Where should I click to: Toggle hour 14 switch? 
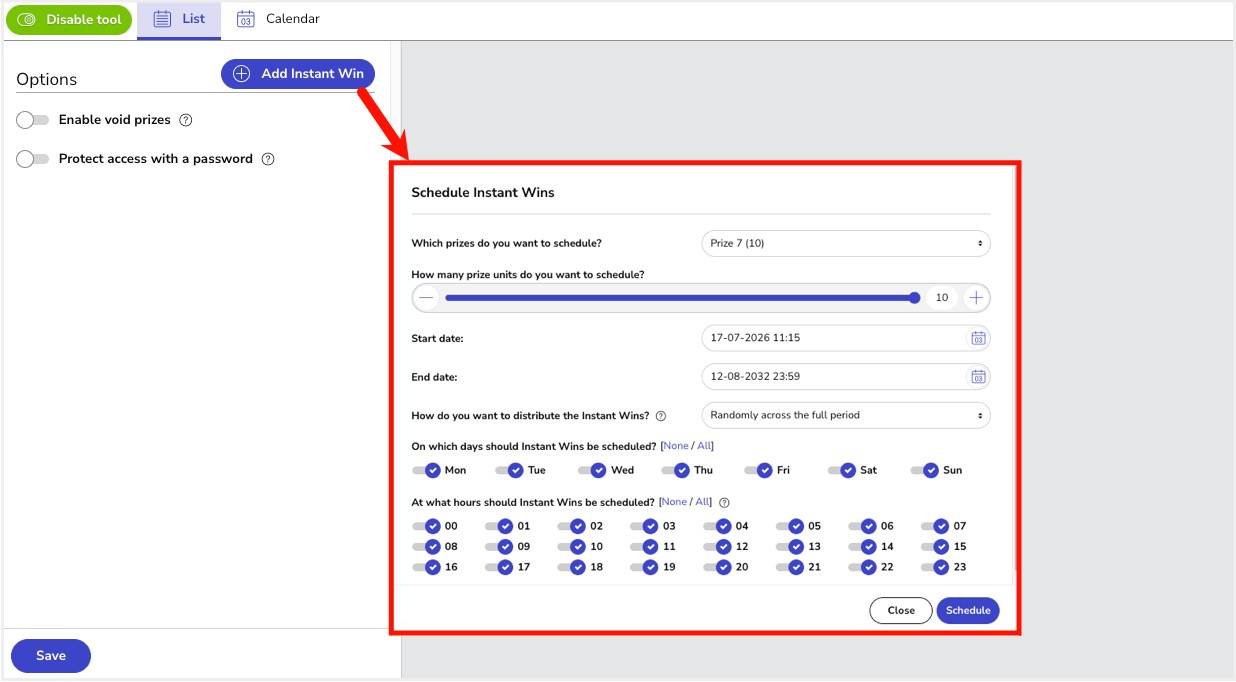coord(862,547)
